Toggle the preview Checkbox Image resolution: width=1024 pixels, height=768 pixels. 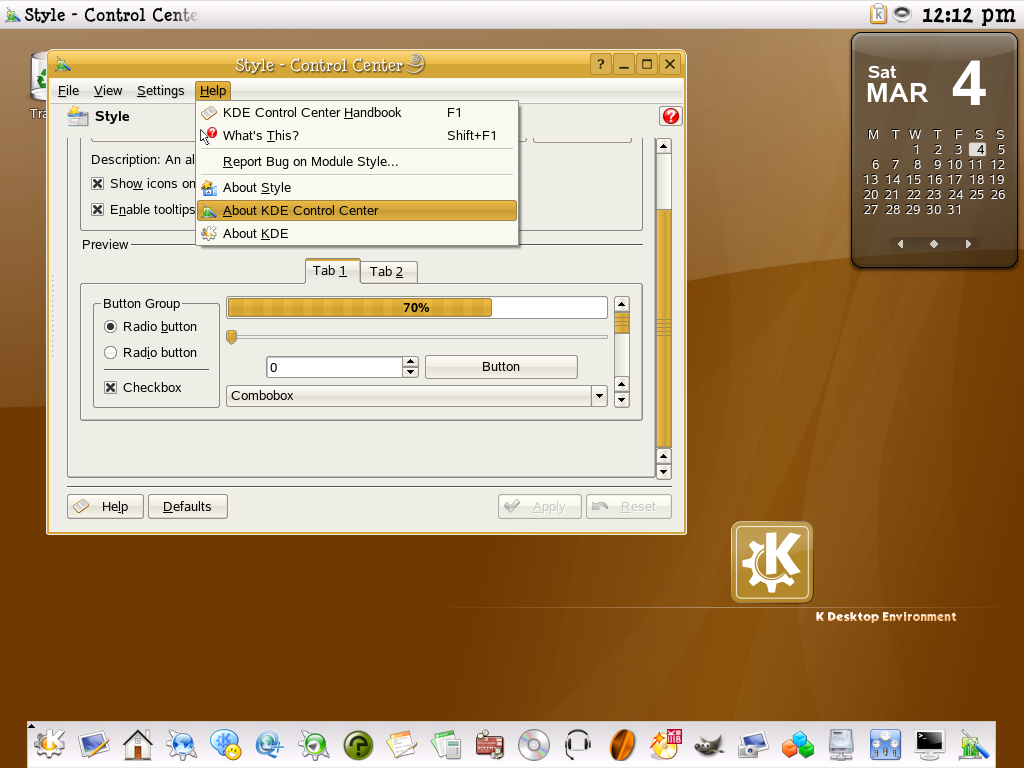(110, 387)
